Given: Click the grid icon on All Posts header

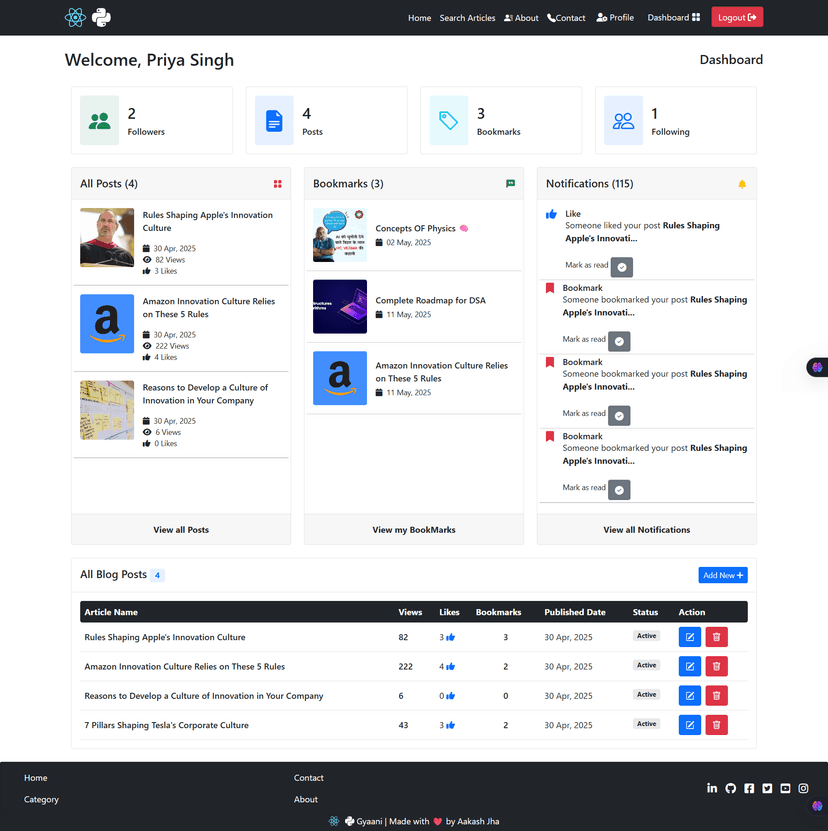Looking at the screenshot, I should (277, 184).
